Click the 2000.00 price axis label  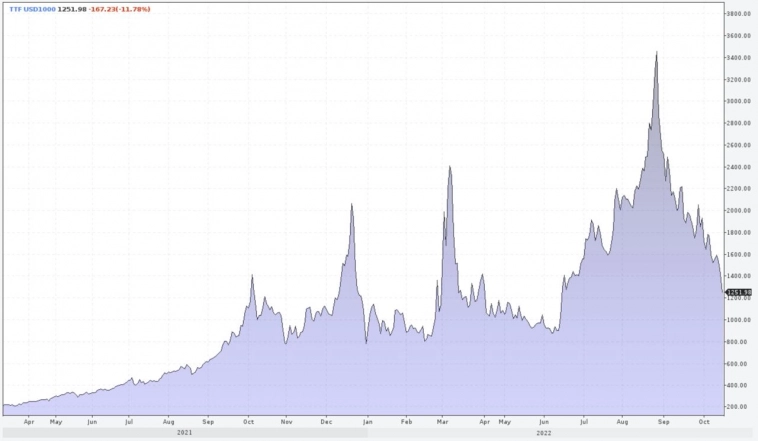coord(738,211)
